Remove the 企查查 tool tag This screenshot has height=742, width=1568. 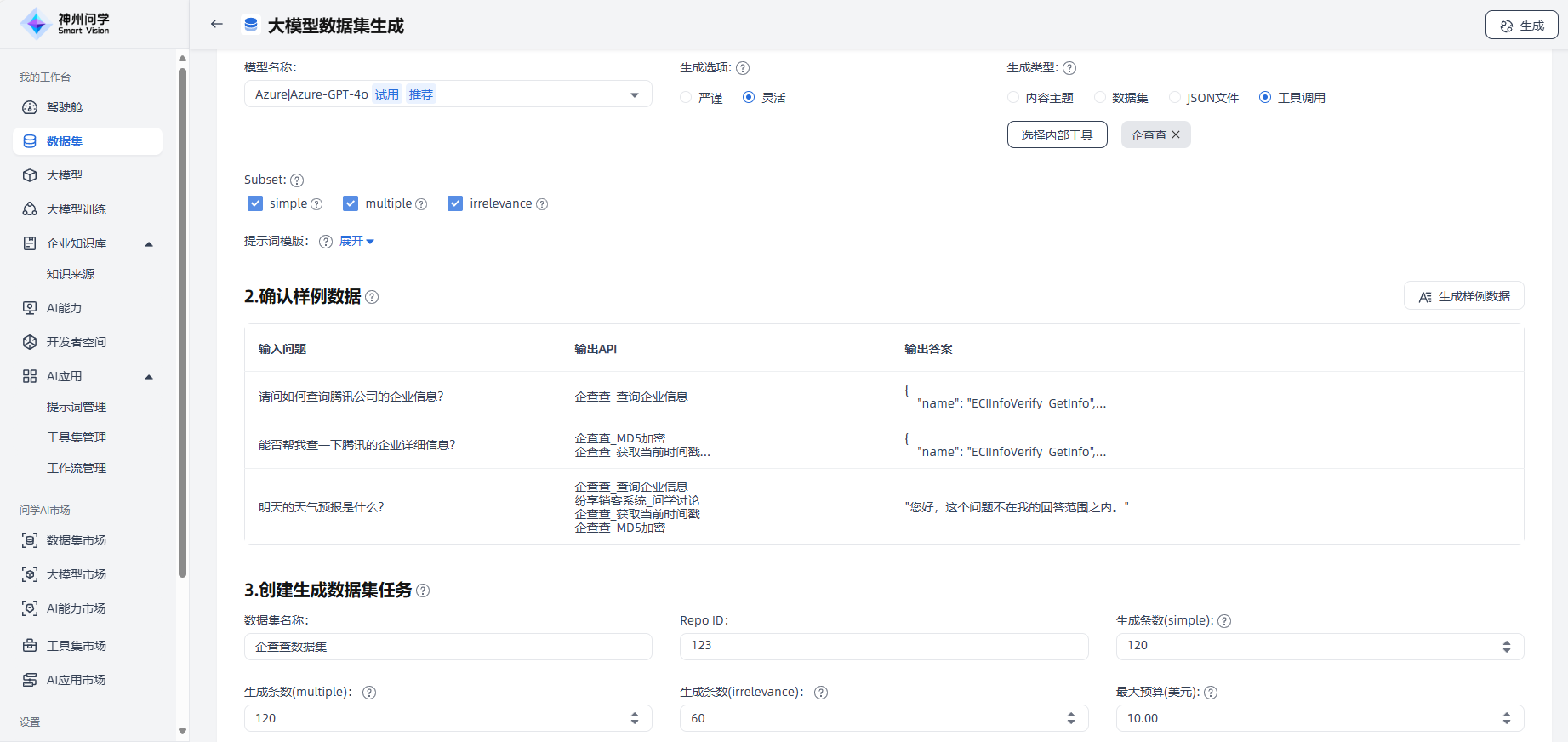[x=1176, y=134]
